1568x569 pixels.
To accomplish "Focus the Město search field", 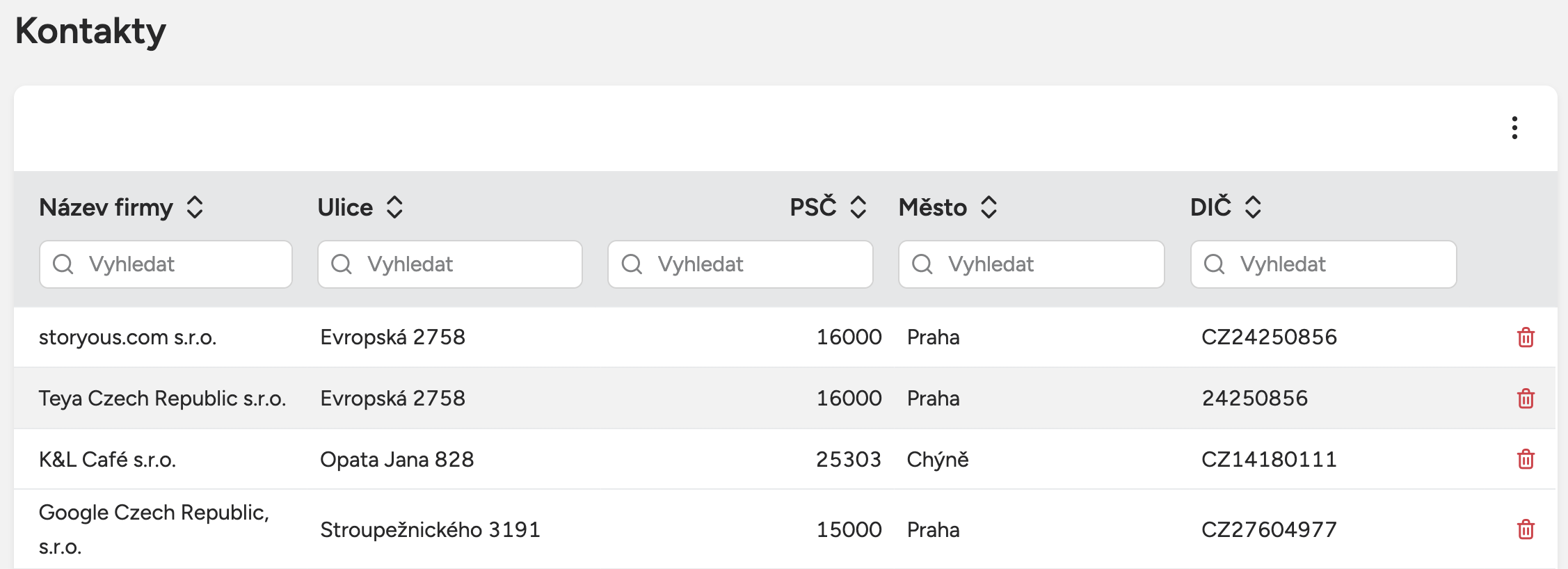I will pos(1031,264).
